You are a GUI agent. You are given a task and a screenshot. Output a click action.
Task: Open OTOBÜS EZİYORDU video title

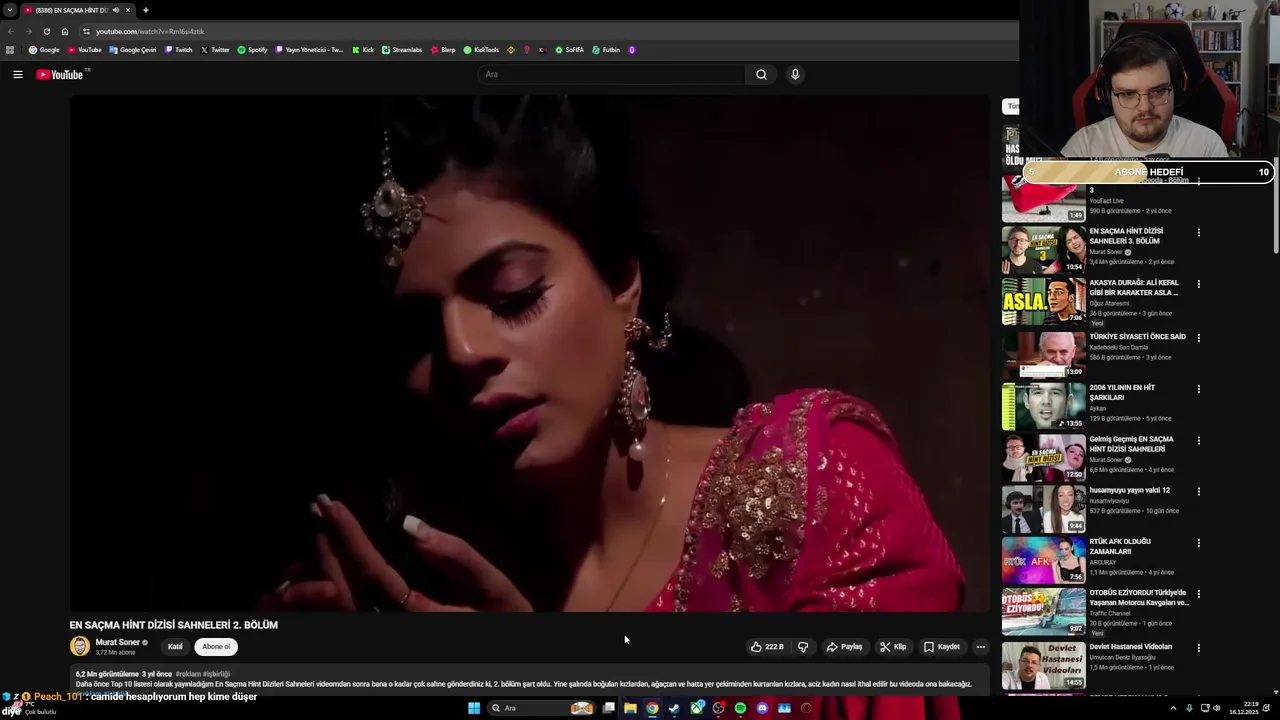(1139, 598)
